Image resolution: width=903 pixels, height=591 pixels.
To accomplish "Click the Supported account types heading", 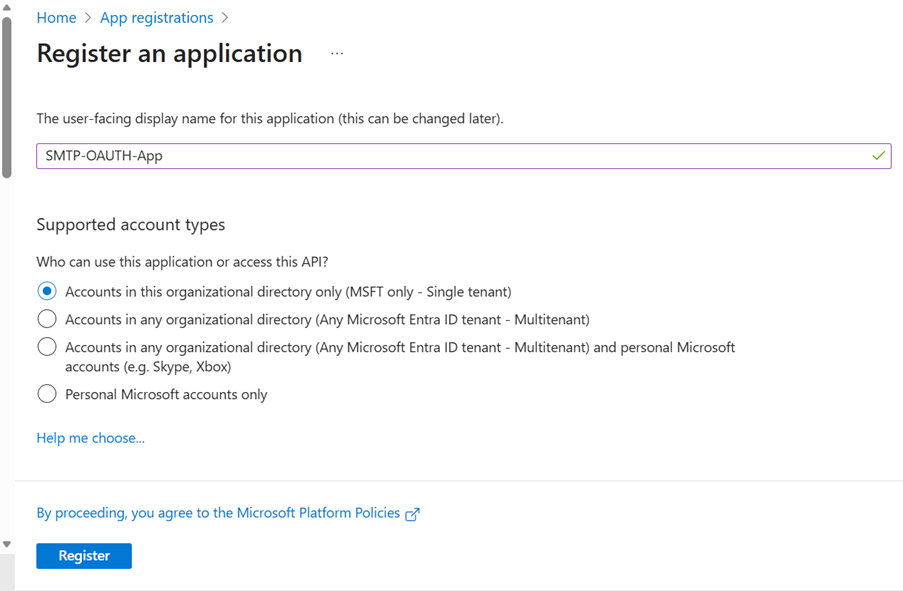I will 131,225.
